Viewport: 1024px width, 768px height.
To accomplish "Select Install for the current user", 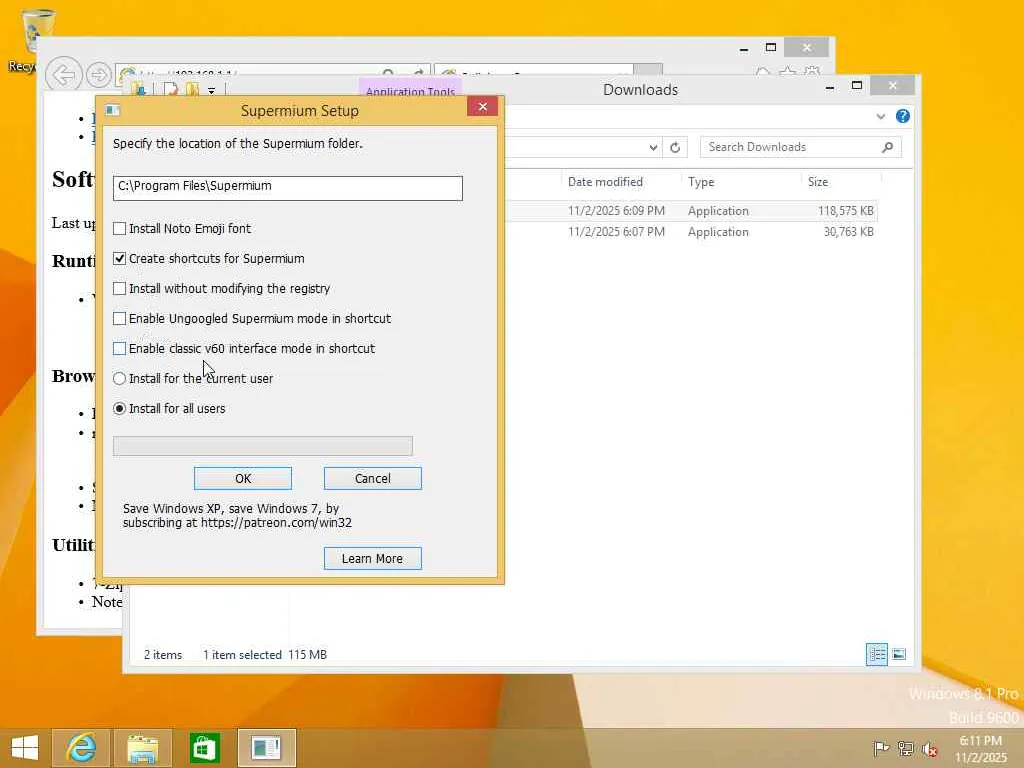I will tap(120, 379).
